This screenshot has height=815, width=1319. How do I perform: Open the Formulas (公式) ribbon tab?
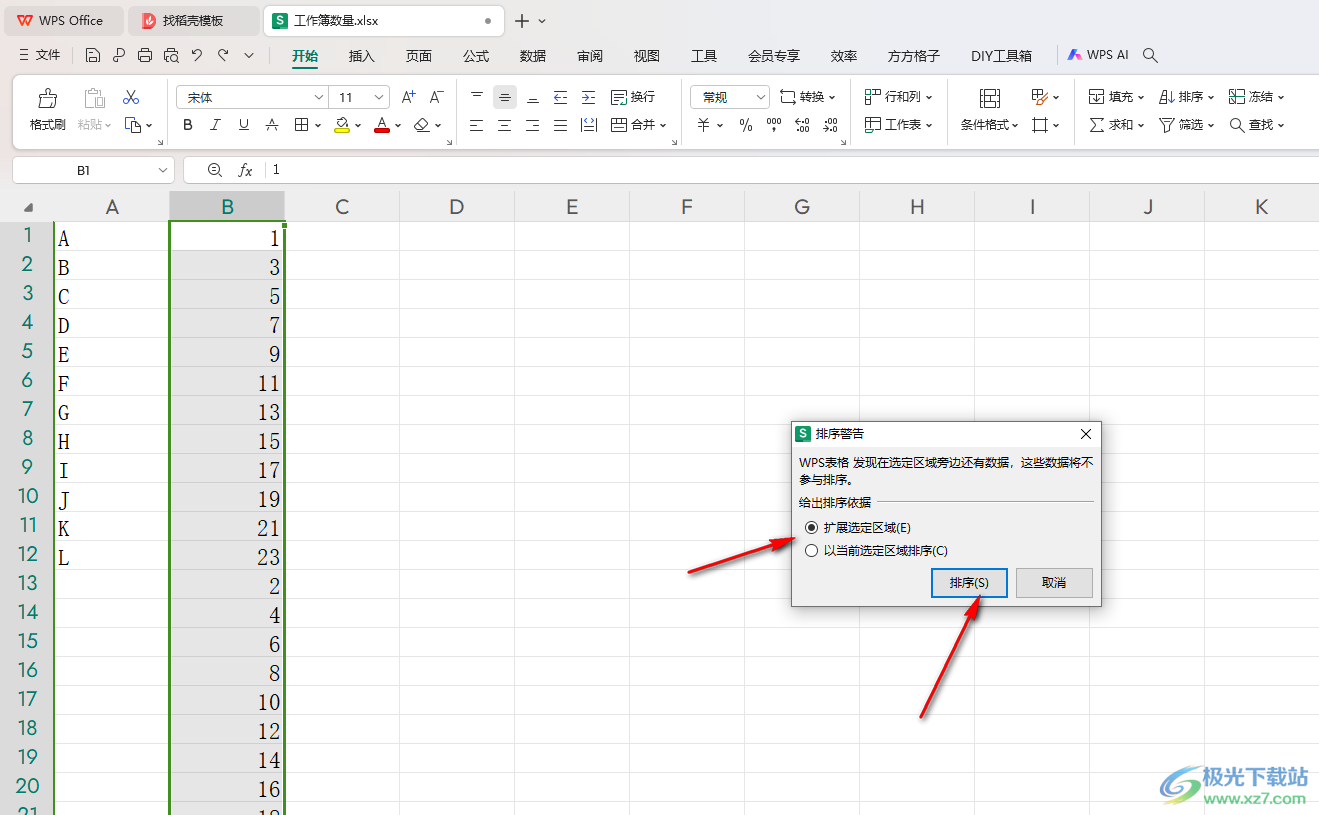pyautogui.click(x=476, y=56)
